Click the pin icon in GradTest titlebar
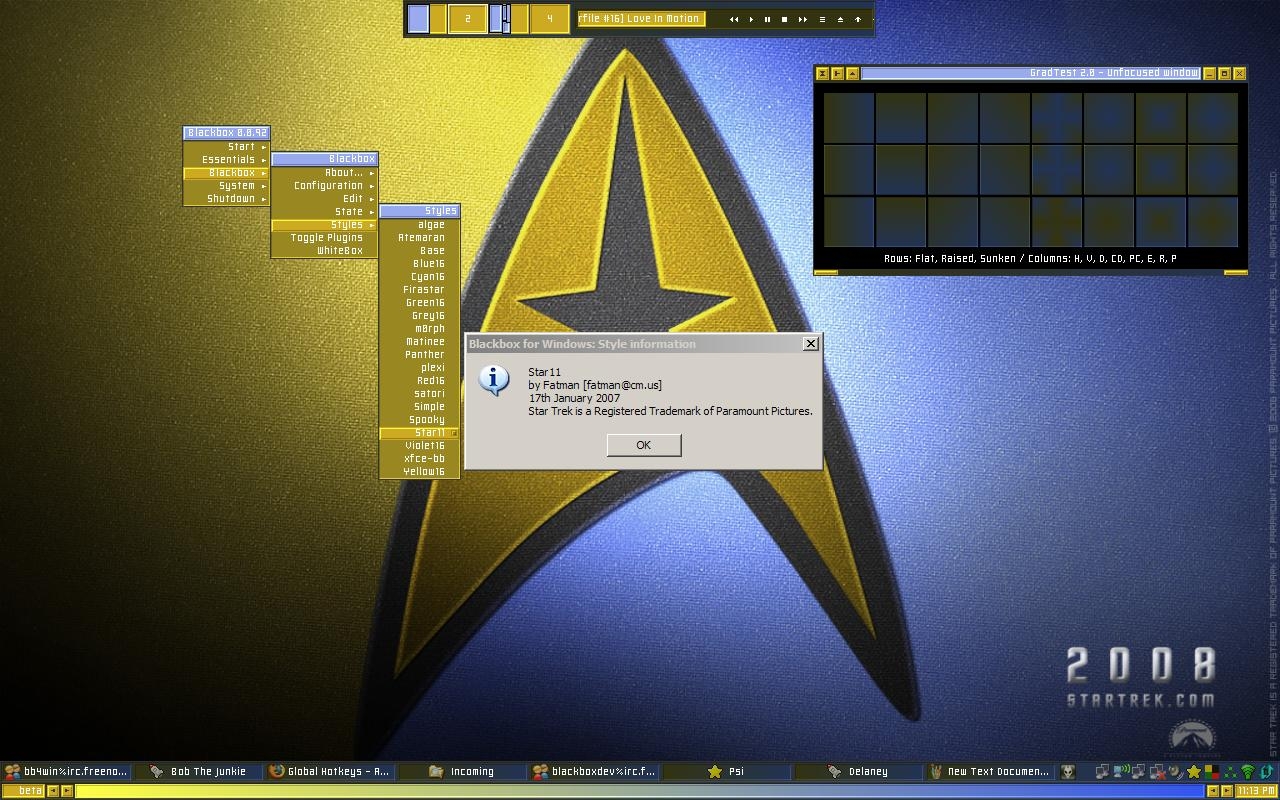Image resolution: width=1280 pixels, height=800 pixels. 837,73
